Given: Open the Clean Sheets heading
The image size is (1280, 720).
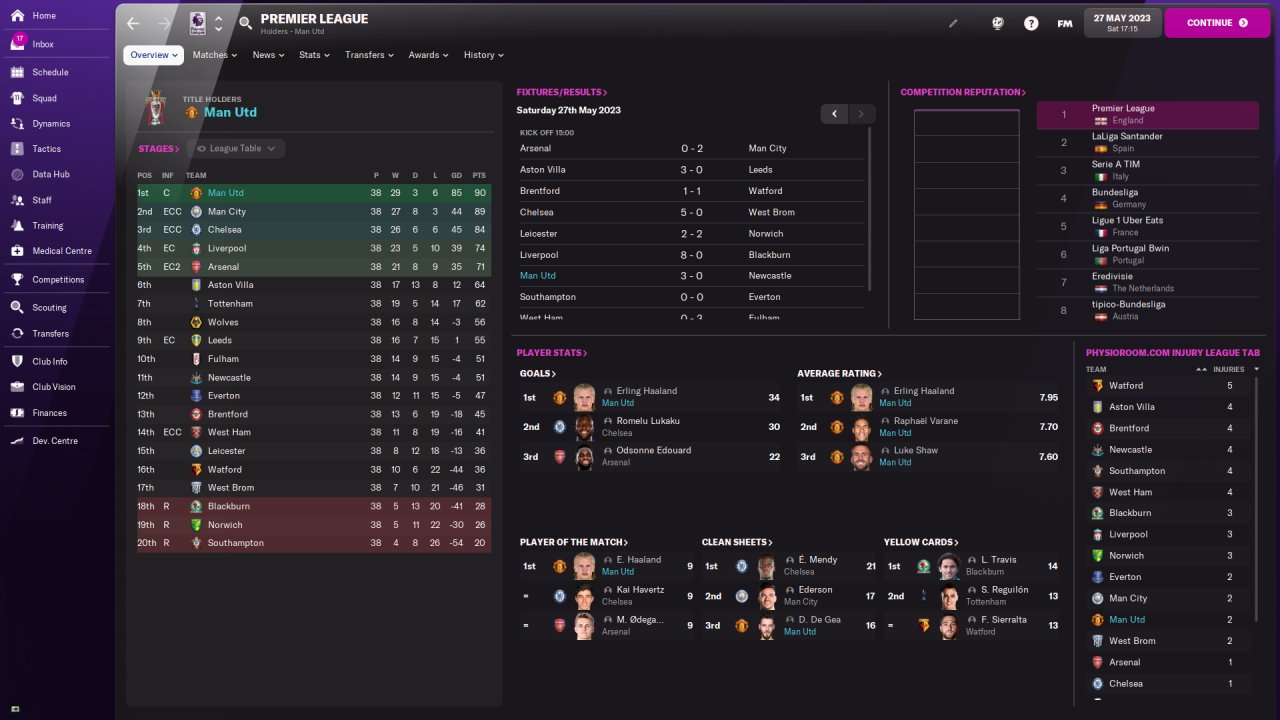Looking at the screenshot, I should coord(737,542).
